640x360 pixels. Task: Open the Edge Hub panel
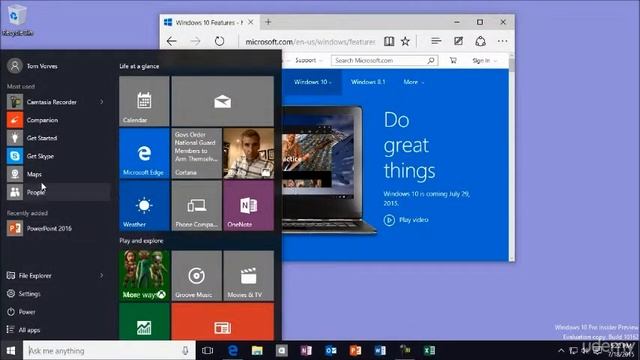(x=436, y=41)
